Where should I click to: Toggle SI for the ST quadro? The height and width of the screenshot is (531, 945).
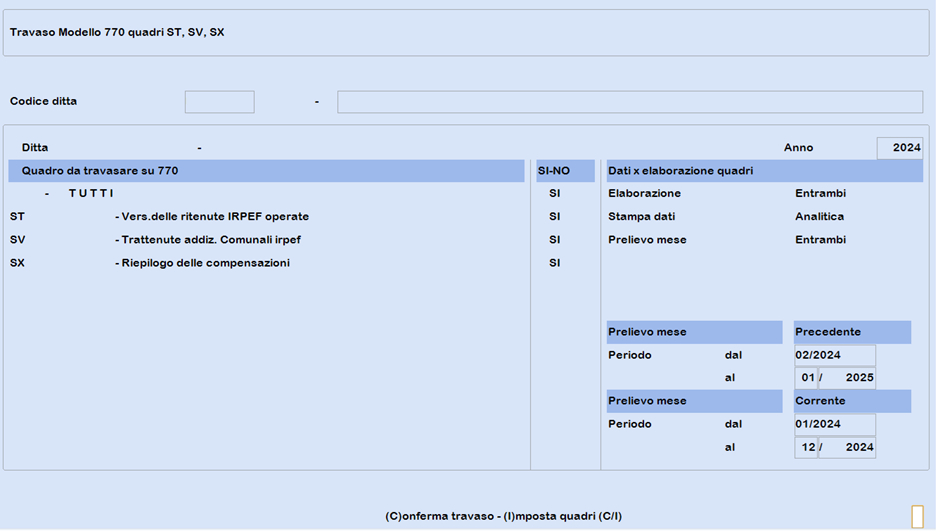(x=554, y=216)
